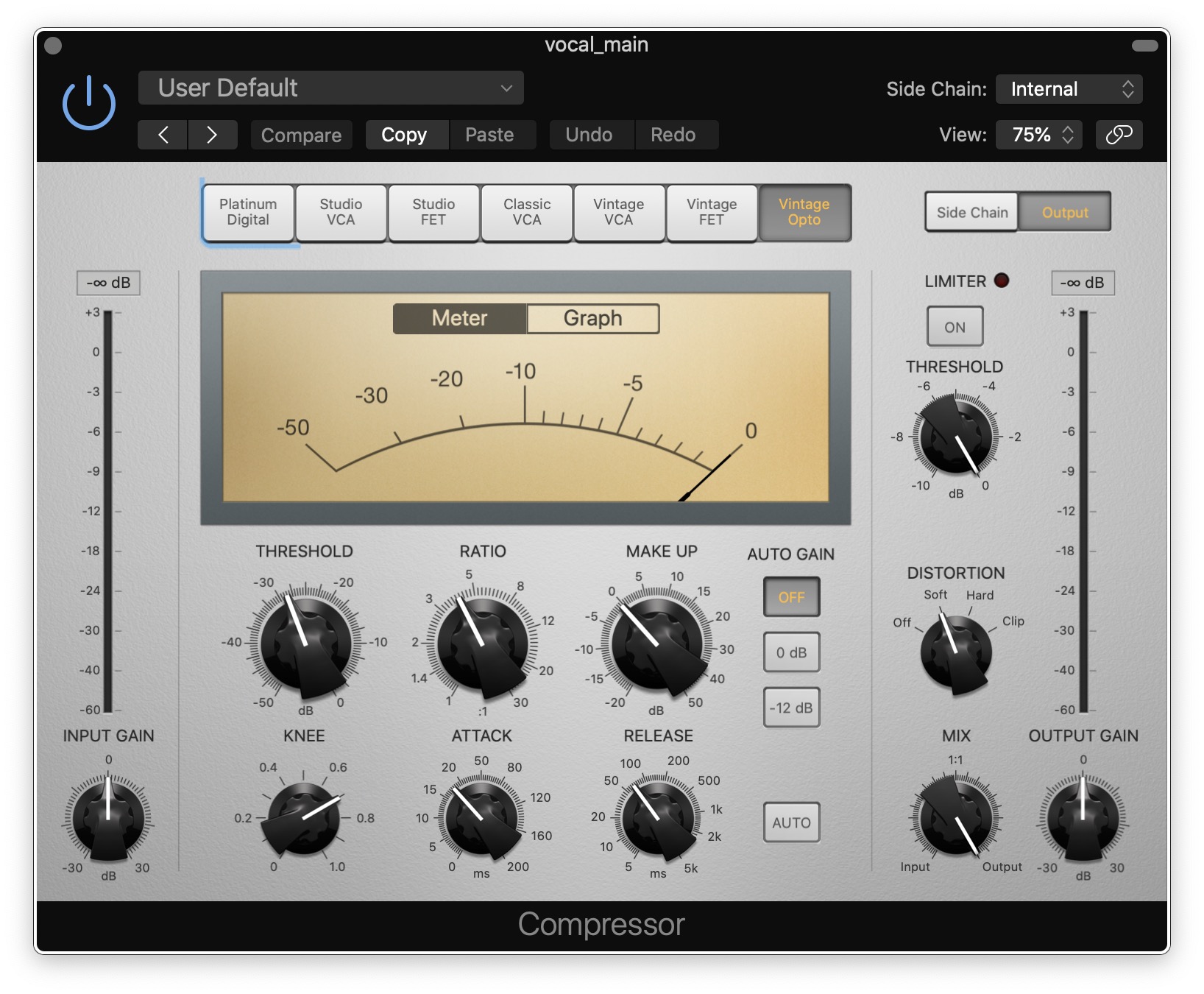
Task: Select Auto Gain -12 dB option
Action: click(791, 708)
